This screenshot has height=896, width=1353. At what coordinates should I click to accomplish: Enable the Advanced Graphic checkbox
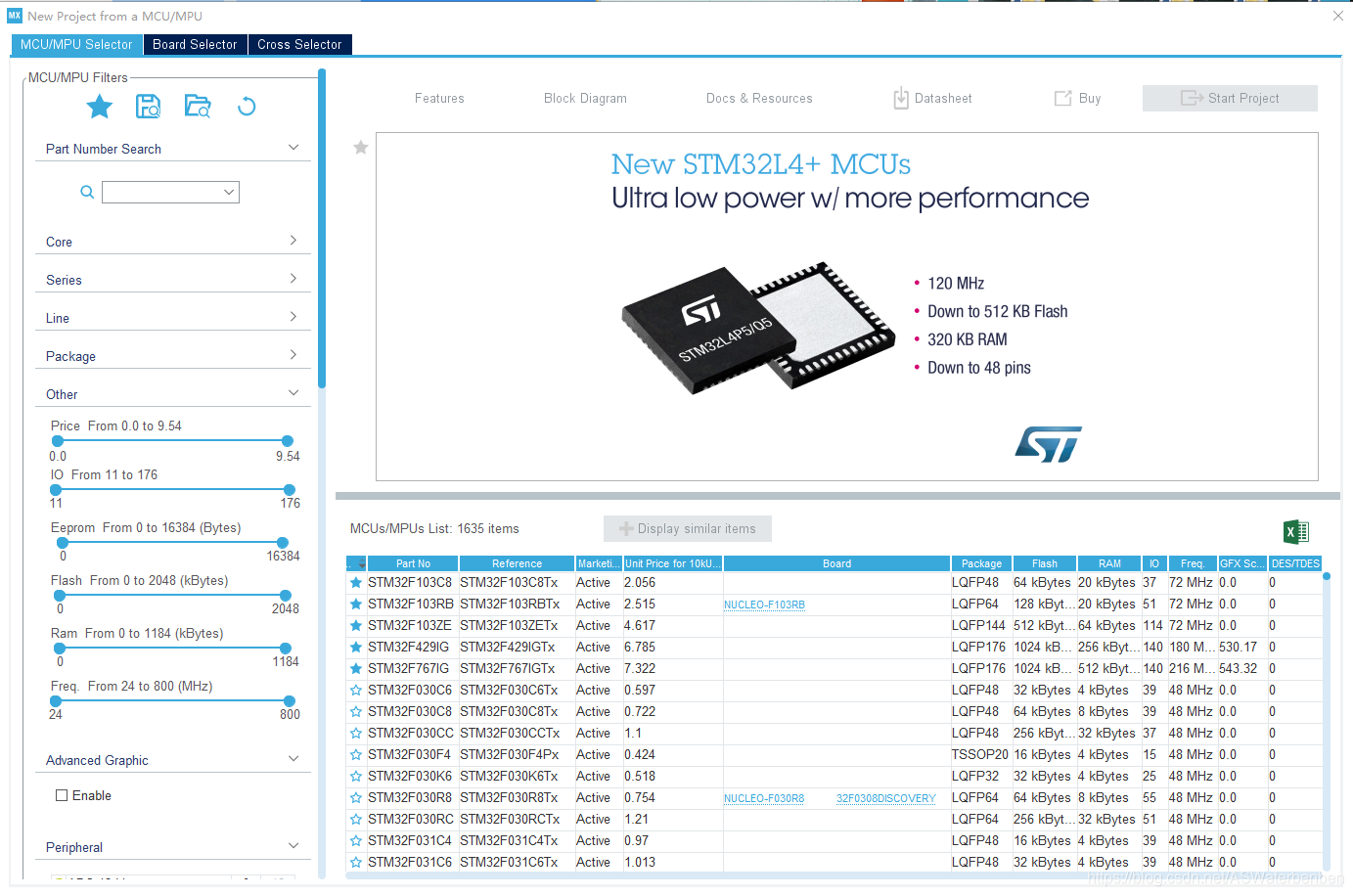tap(62, 795)
